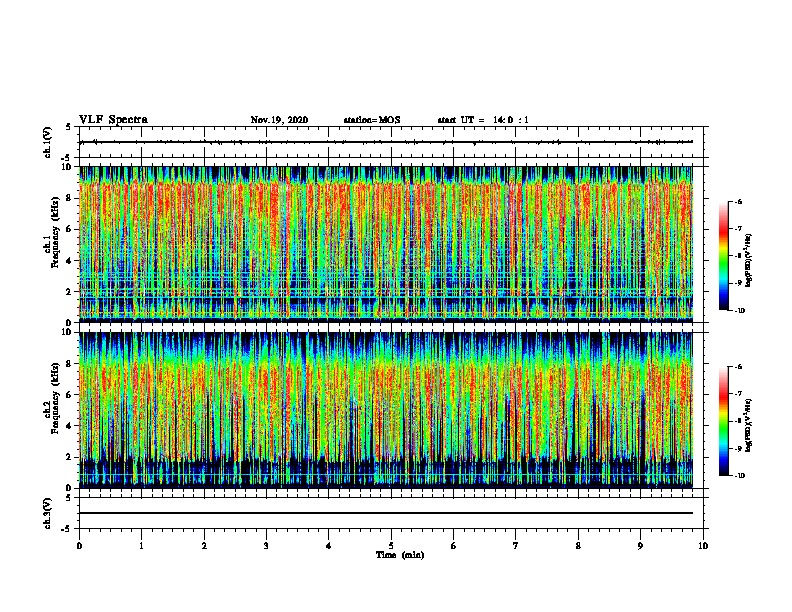This screenshot has width=792, height=612.
Task: Click the ch.2 frequency tick label "8"
Action: [69, 364]
